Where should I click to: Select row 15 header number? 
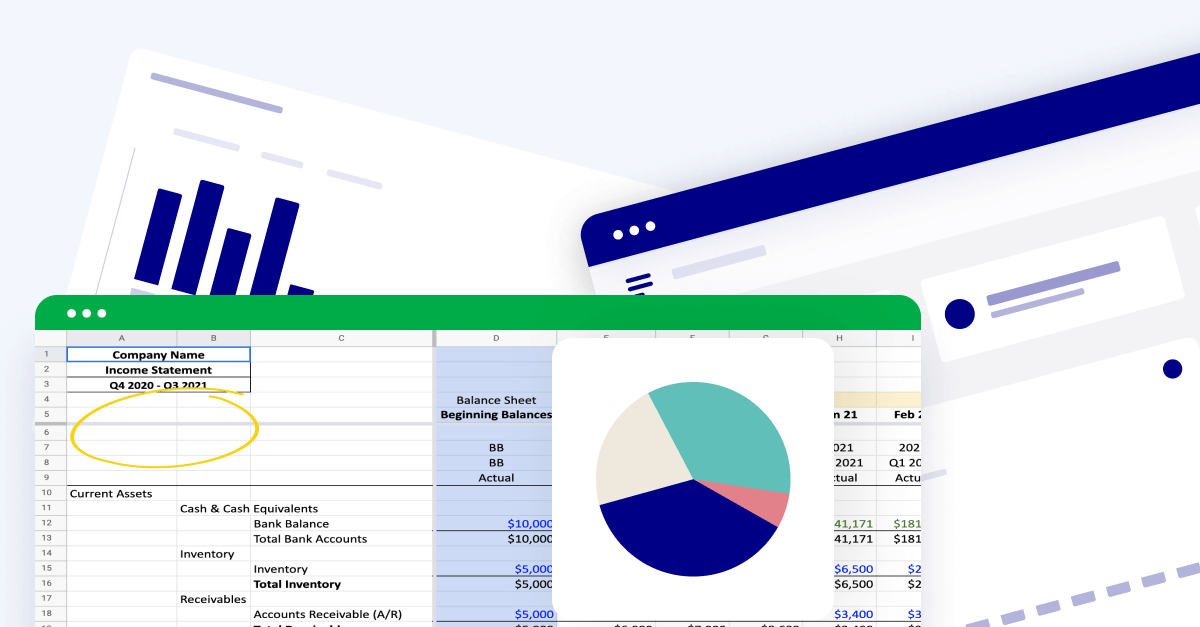click(x=47, y=569)
